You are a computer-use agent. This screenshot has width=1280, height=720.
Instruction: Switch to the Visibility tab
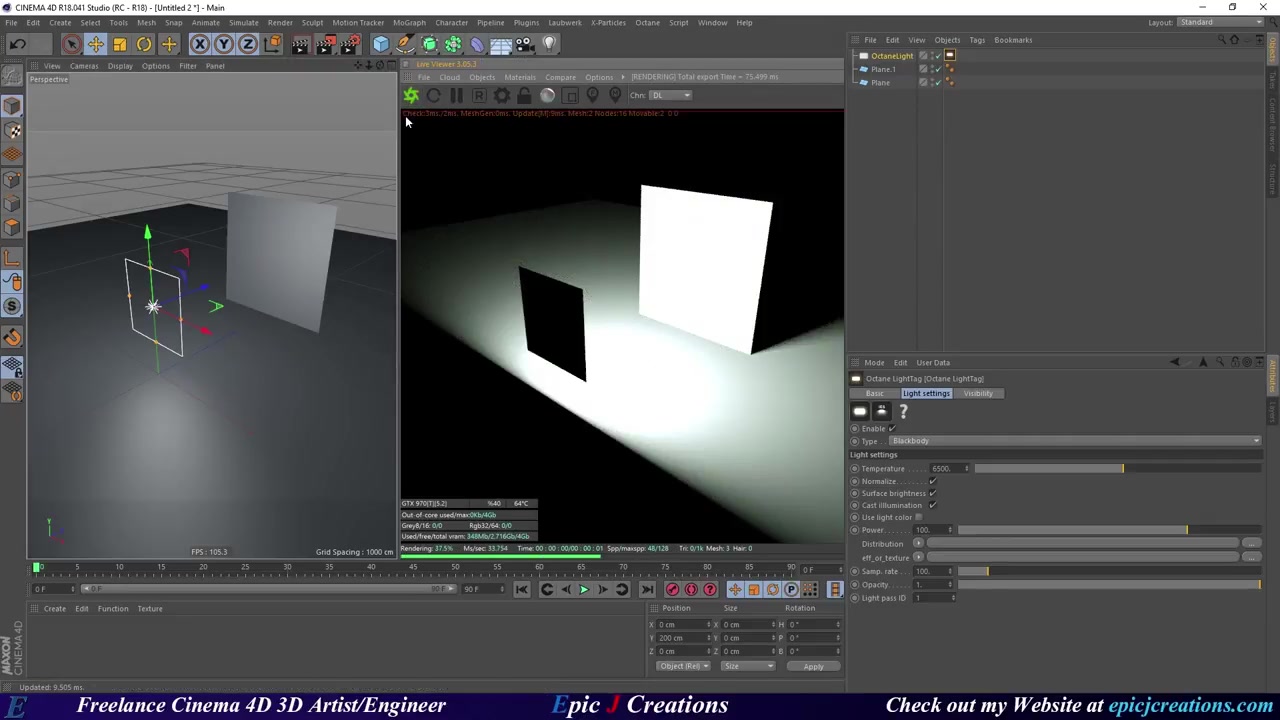(x=978, y=393)
